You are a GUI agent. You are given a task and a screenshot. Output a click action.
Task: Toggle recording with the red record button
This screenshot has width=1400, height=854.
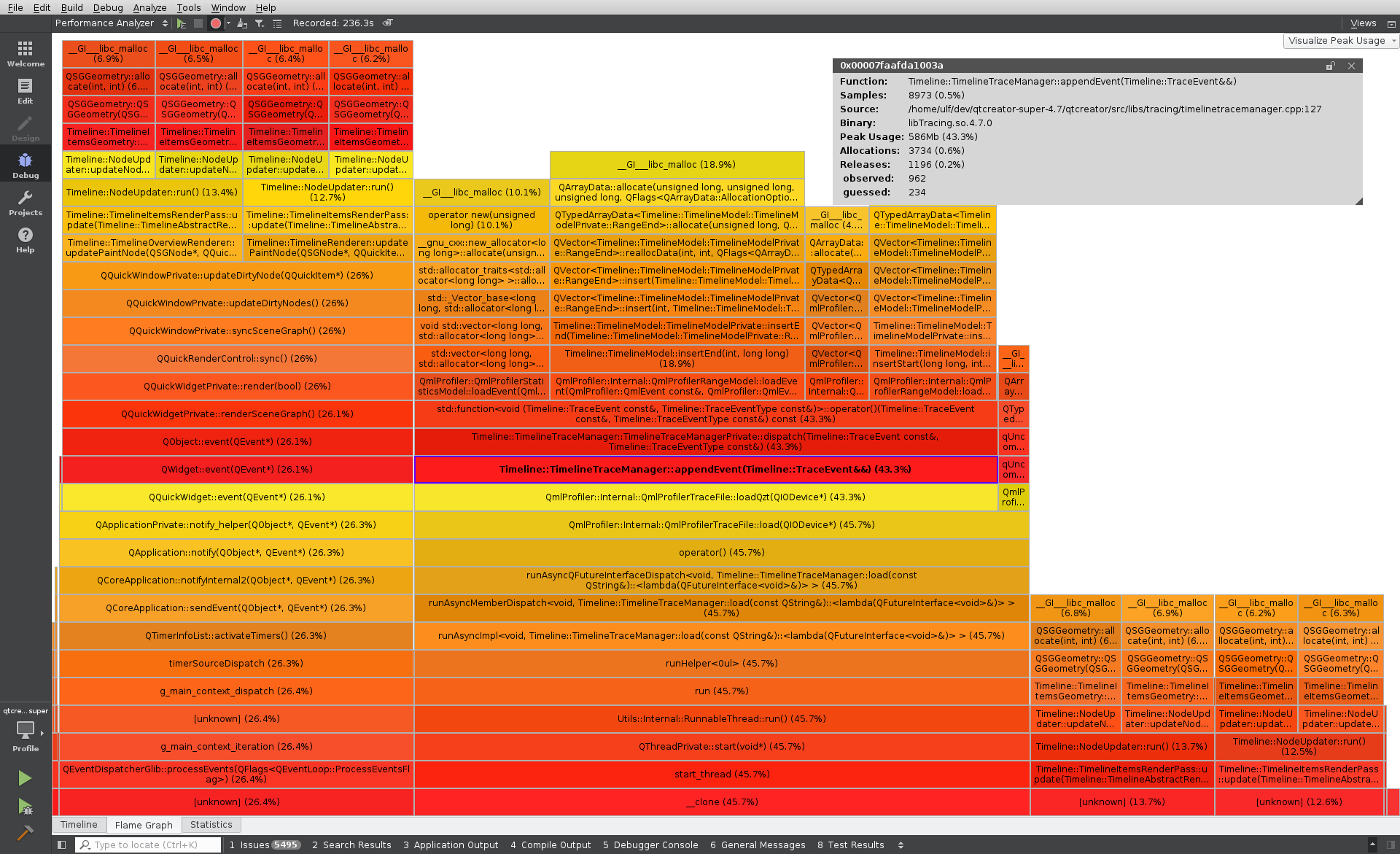[215, 23]
